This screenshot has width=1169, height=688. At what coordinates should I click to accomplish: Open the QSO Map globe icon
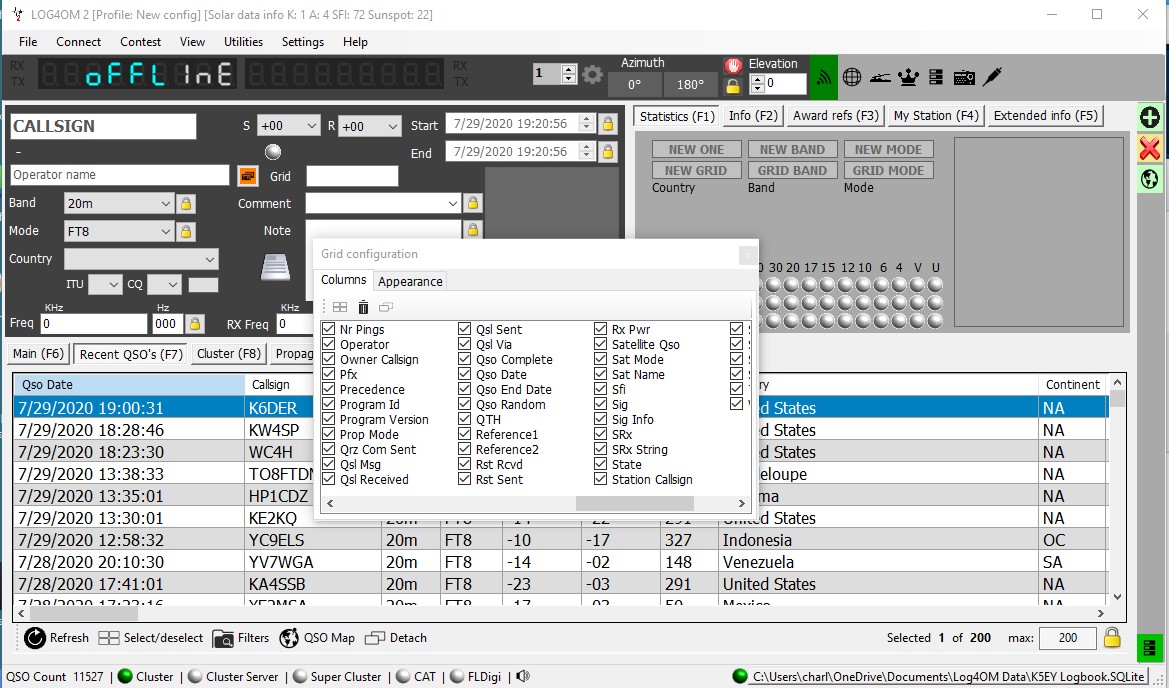click(x=289, y=638)
